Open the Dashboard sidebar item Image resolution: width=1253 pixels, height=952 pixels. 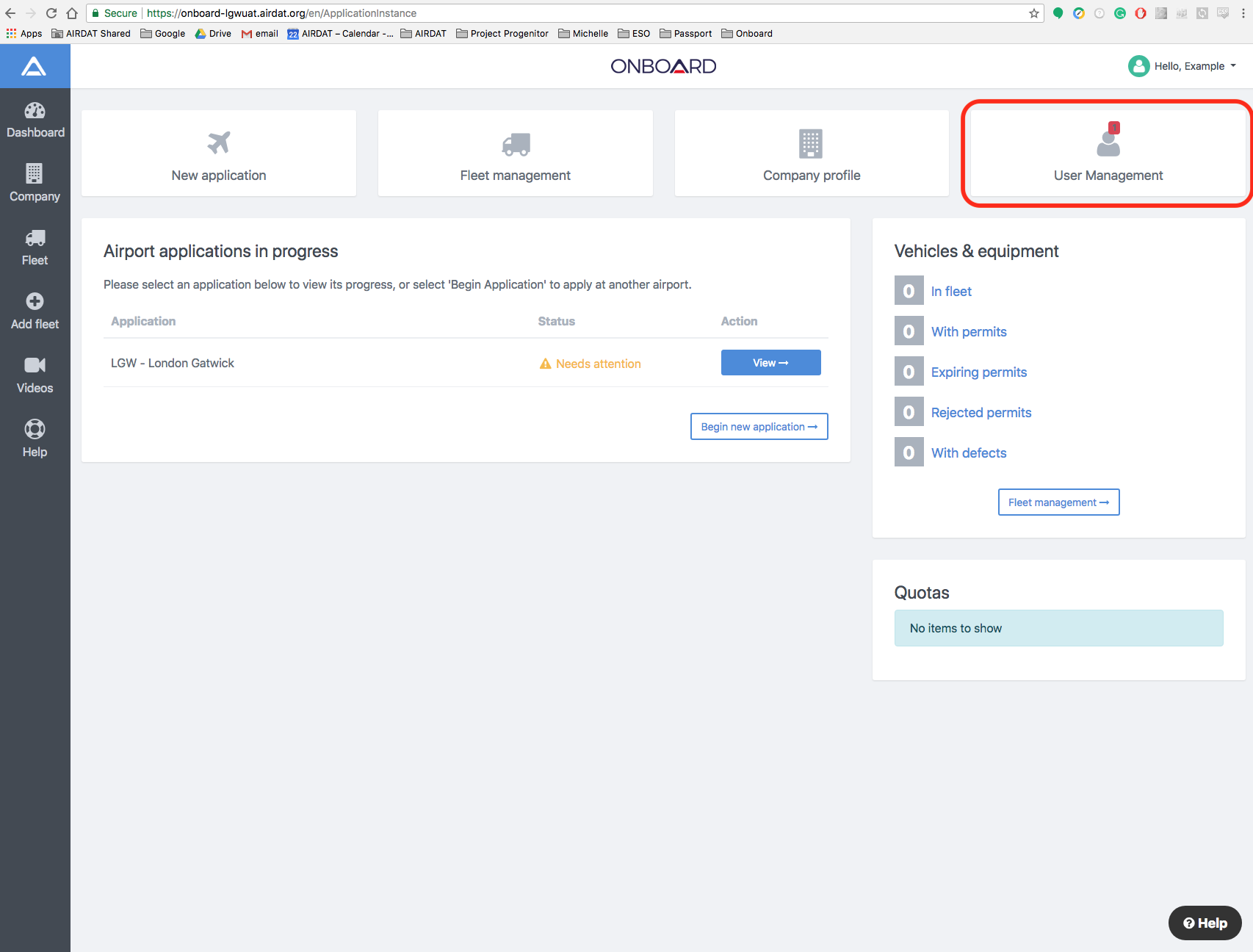click(x=35, y=120)
